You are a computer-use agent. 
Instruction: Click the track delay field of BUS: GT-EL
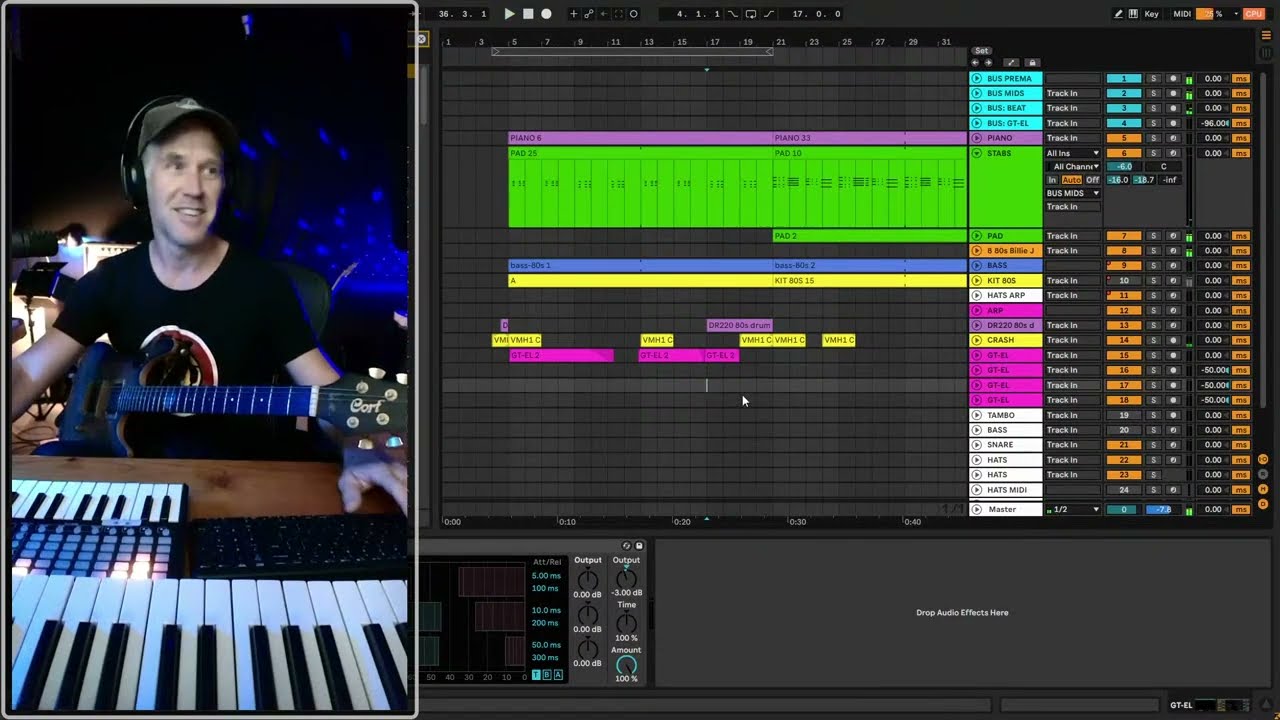coord(1214,123)
